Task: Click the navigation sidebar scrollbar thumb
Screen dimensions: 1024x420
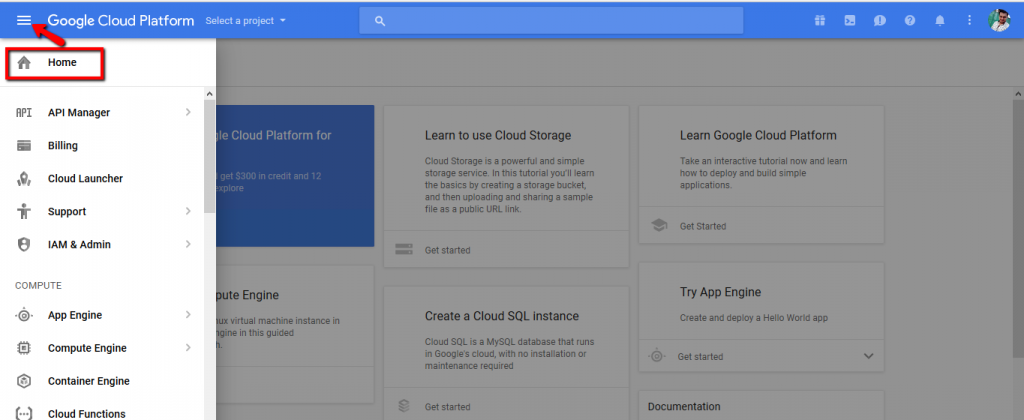Action: (x=210, y=157)
